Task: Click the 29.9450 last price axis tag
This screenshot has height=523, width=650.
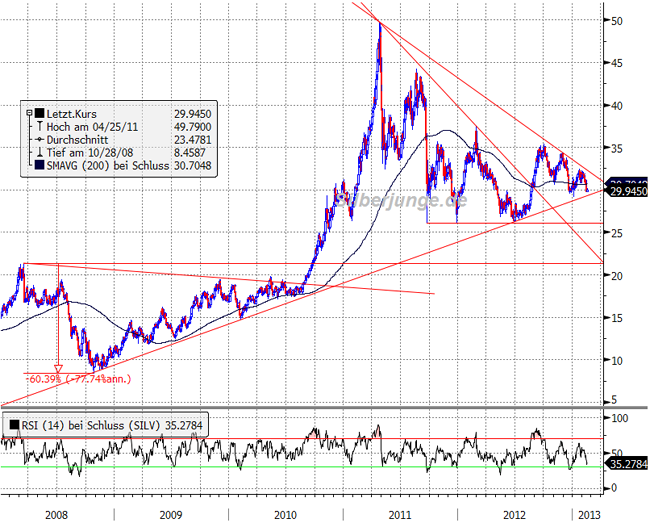Action: (x=627, y=190)
